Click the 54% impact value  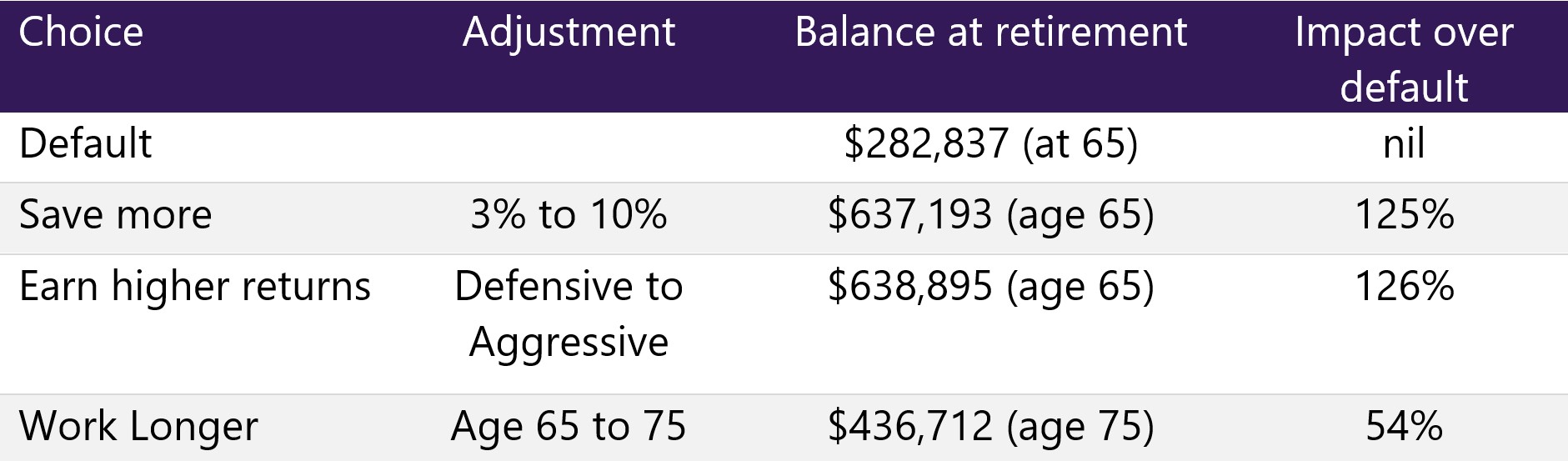[1404, 427]
